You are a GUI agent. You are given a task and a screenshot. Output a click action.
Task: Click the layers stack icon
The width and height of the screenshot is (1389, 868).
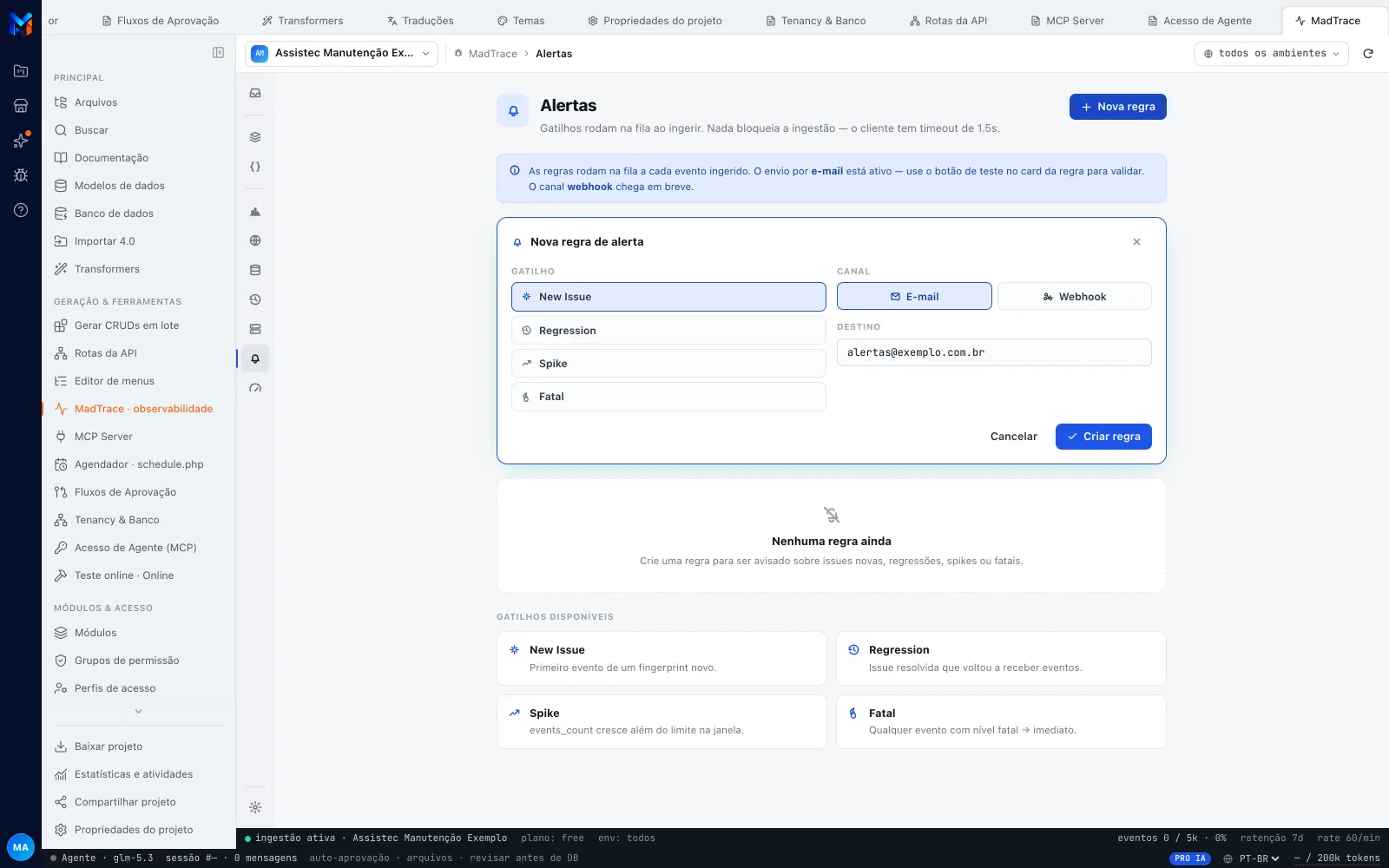click(x=255, y=137)
